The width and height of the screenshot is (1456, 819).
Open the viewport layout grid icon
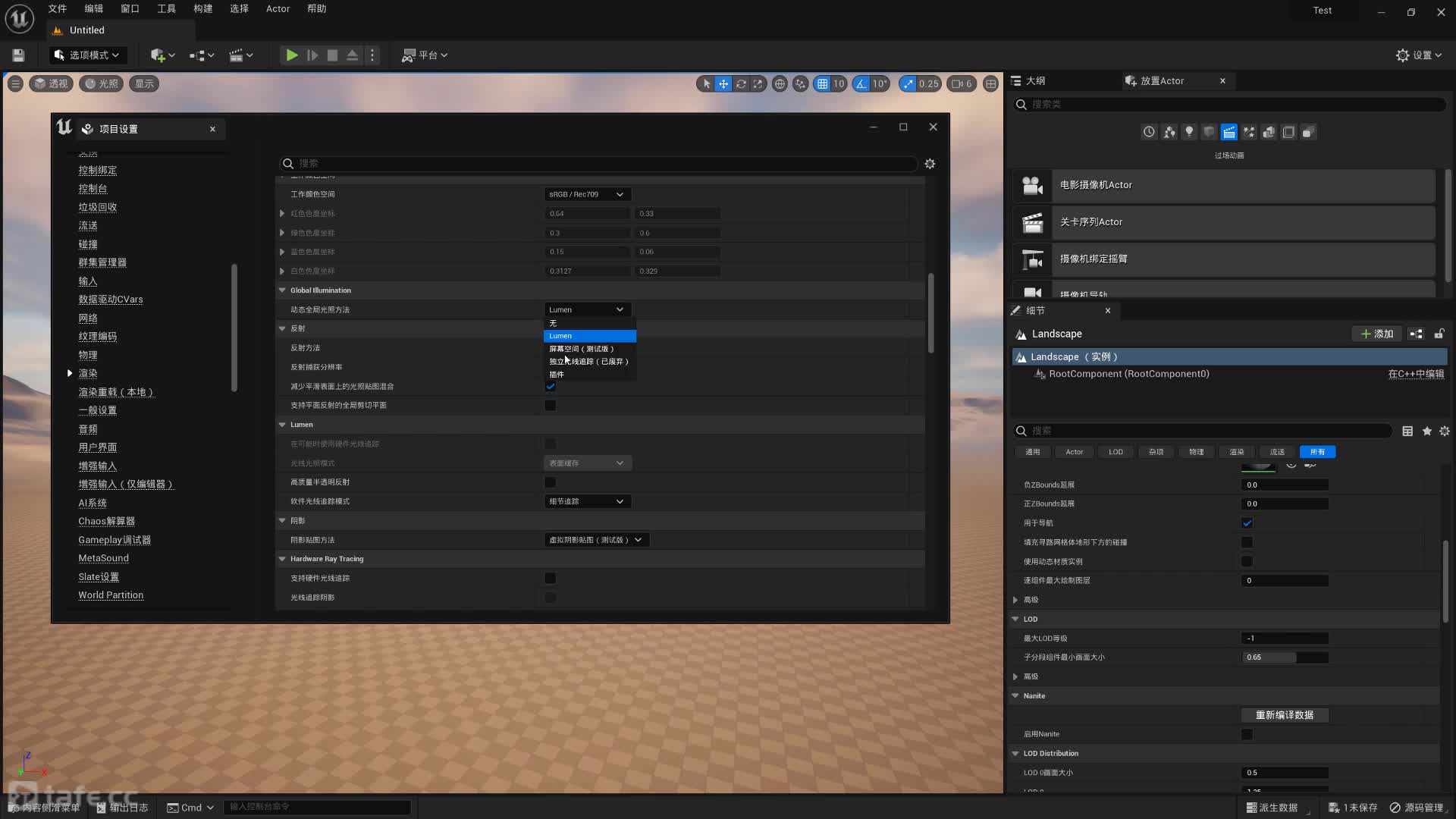coord(990,84)
